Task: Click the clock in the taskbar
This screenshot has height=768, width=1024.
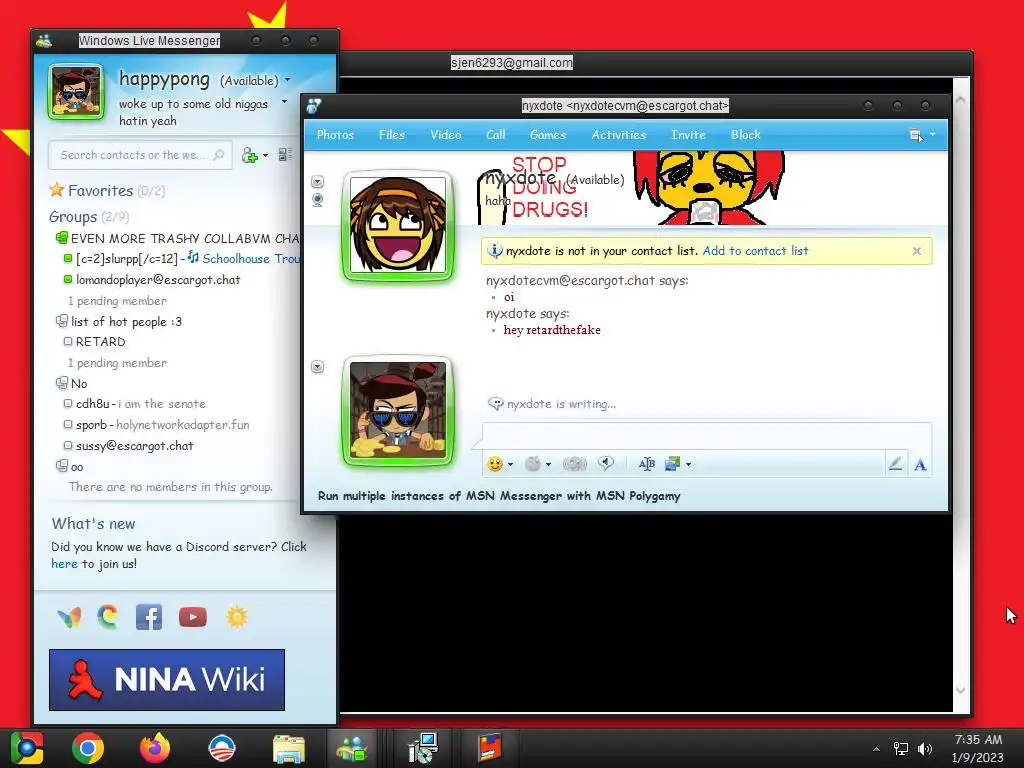Action: coord(978,748)
